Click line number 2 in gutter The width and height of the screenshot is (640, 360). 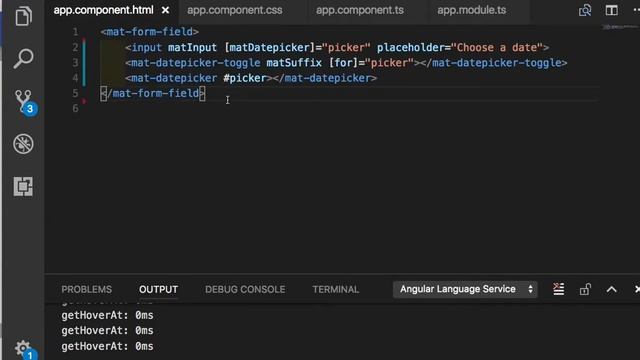[x=75, y=47]
